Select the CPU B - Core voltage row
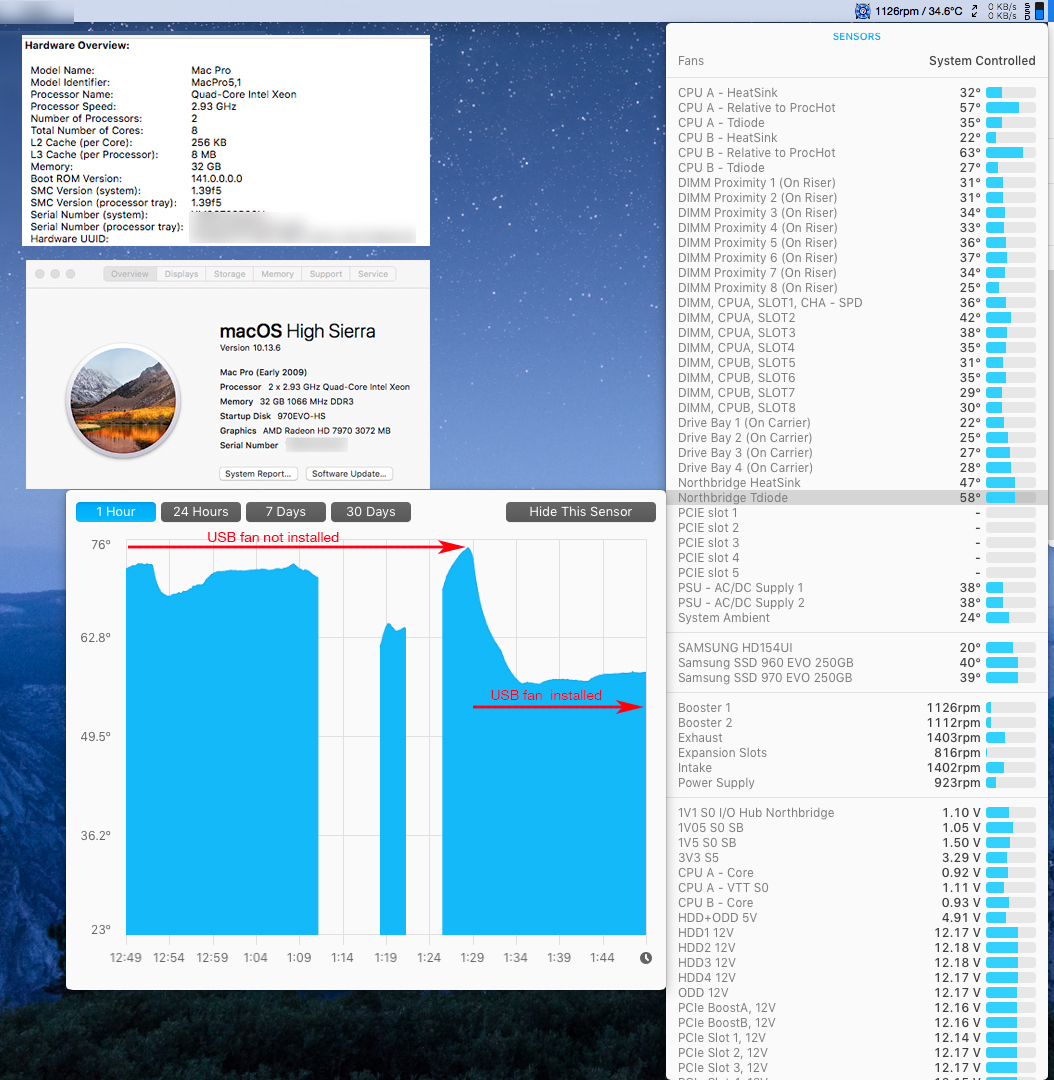 point(856,903)
